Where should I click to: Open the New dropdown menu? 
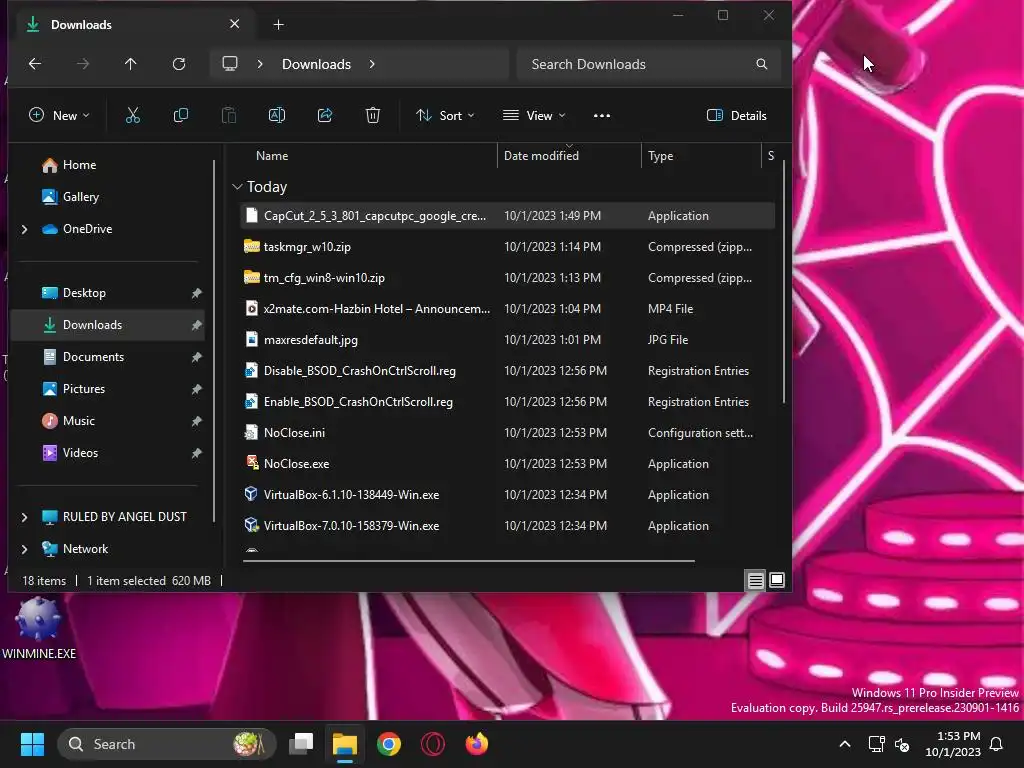[x=59, y=116]
